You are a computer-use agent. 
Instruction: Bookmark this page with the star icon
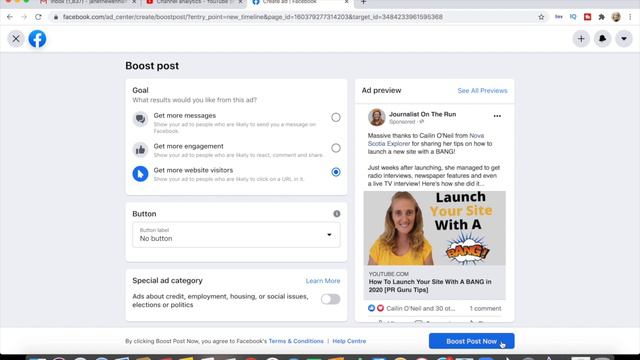coord(541,17)
